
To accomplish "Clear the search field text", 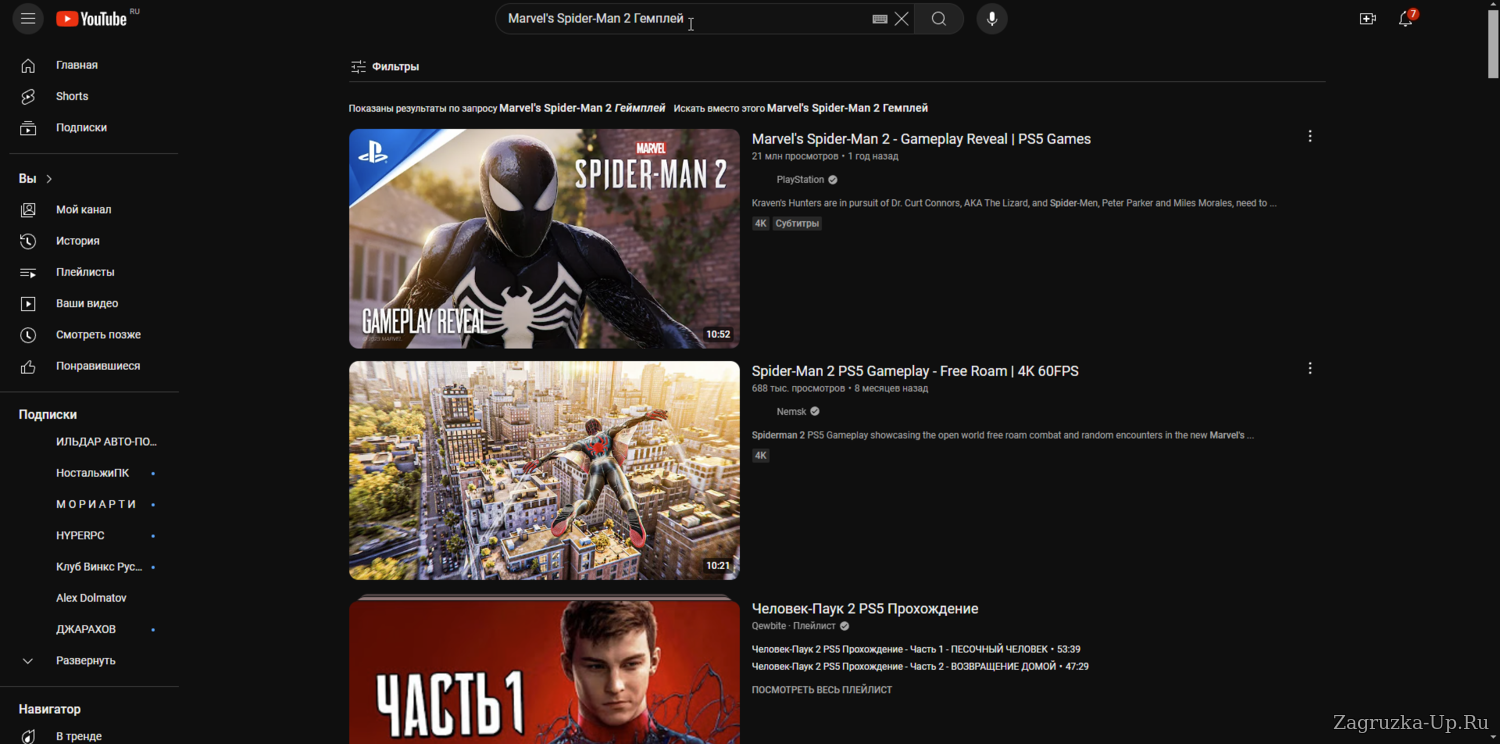I will tap(902, 19).
